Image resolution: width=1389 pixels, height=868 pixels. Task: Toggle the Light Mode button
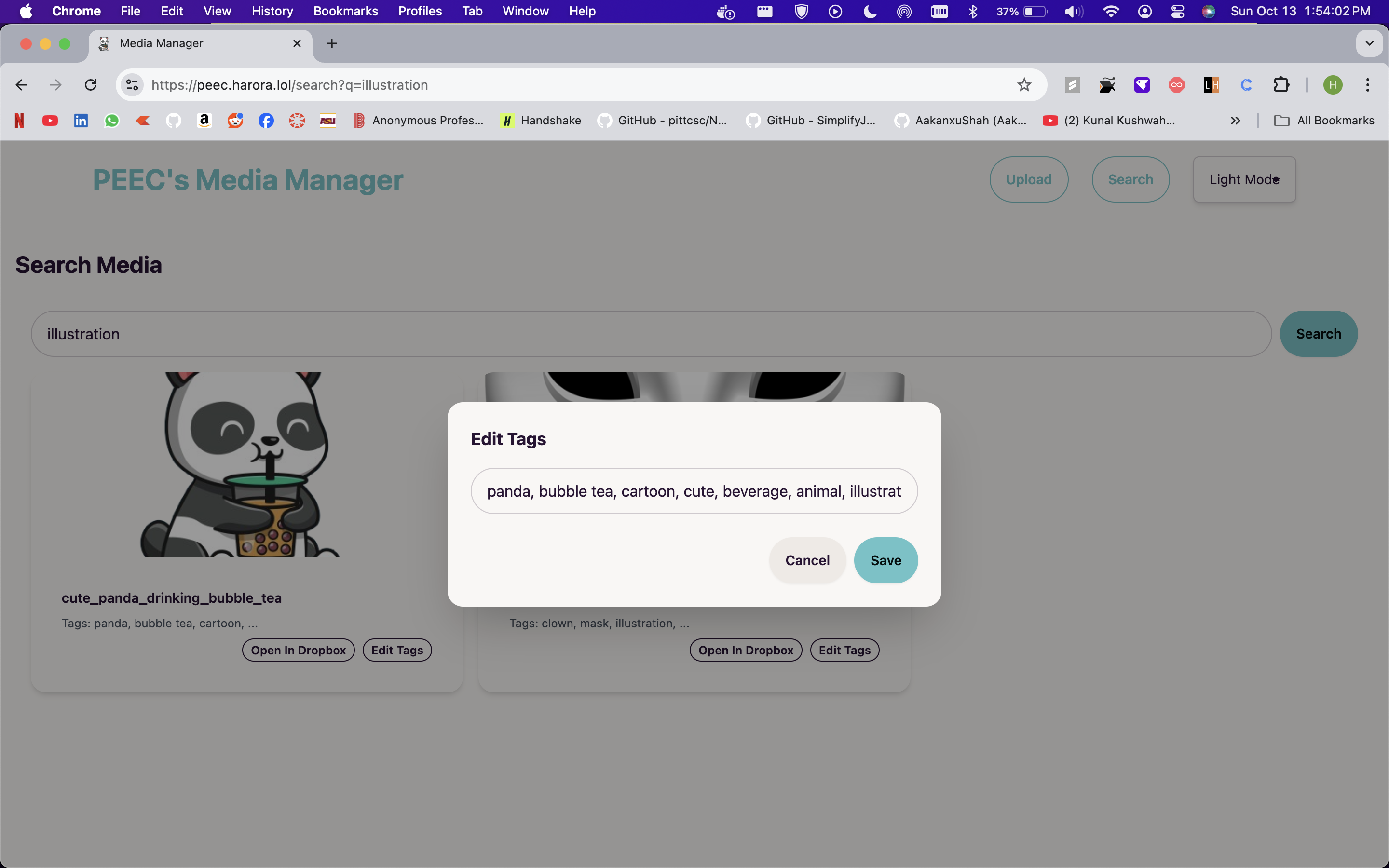tap(1244, 179)
